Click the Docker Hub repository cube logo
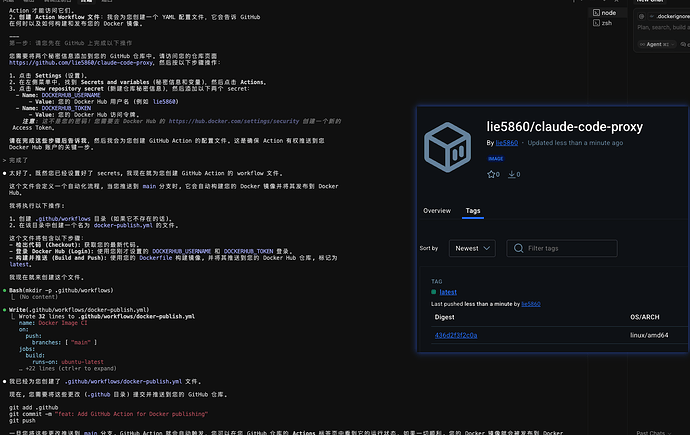The height and width of the screenshot is (435, 690). tap(448, 147)
